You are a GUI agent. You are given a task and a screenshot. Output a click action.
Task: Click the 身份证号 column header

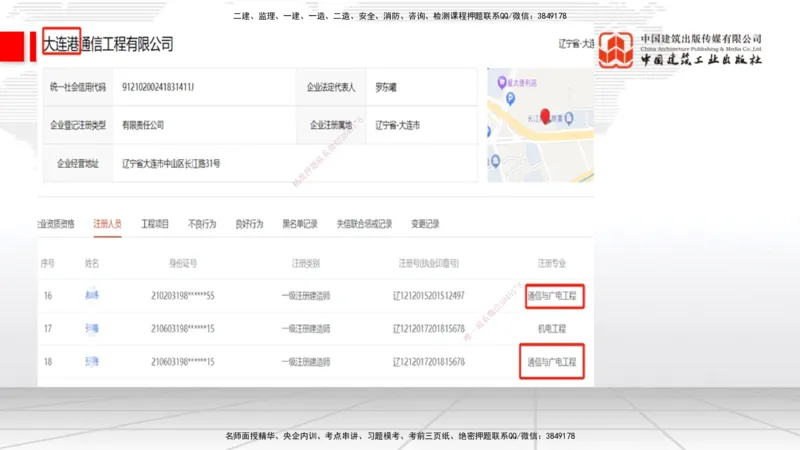tap(183, 263)
